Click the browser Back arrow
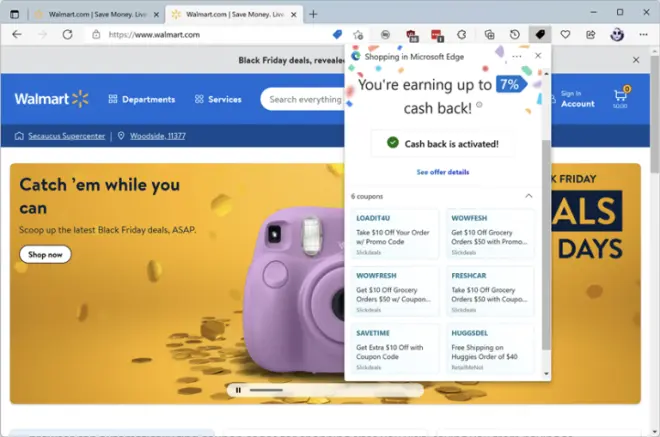This screenshot has height=437, width=660. (17, 35)
